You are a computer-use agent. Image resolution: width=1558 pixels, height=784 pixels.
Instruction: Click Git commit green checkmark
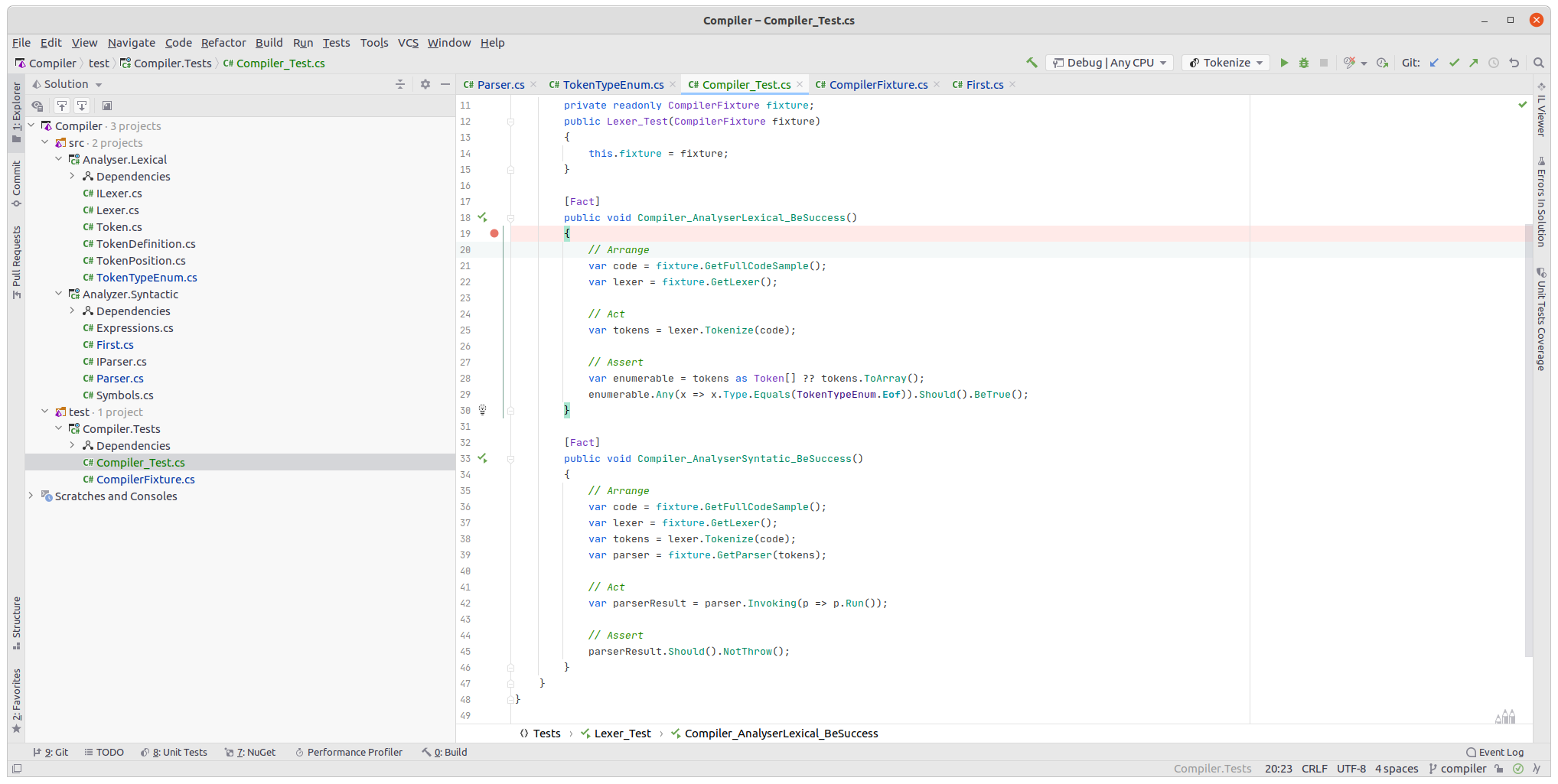pos(1454,63)
